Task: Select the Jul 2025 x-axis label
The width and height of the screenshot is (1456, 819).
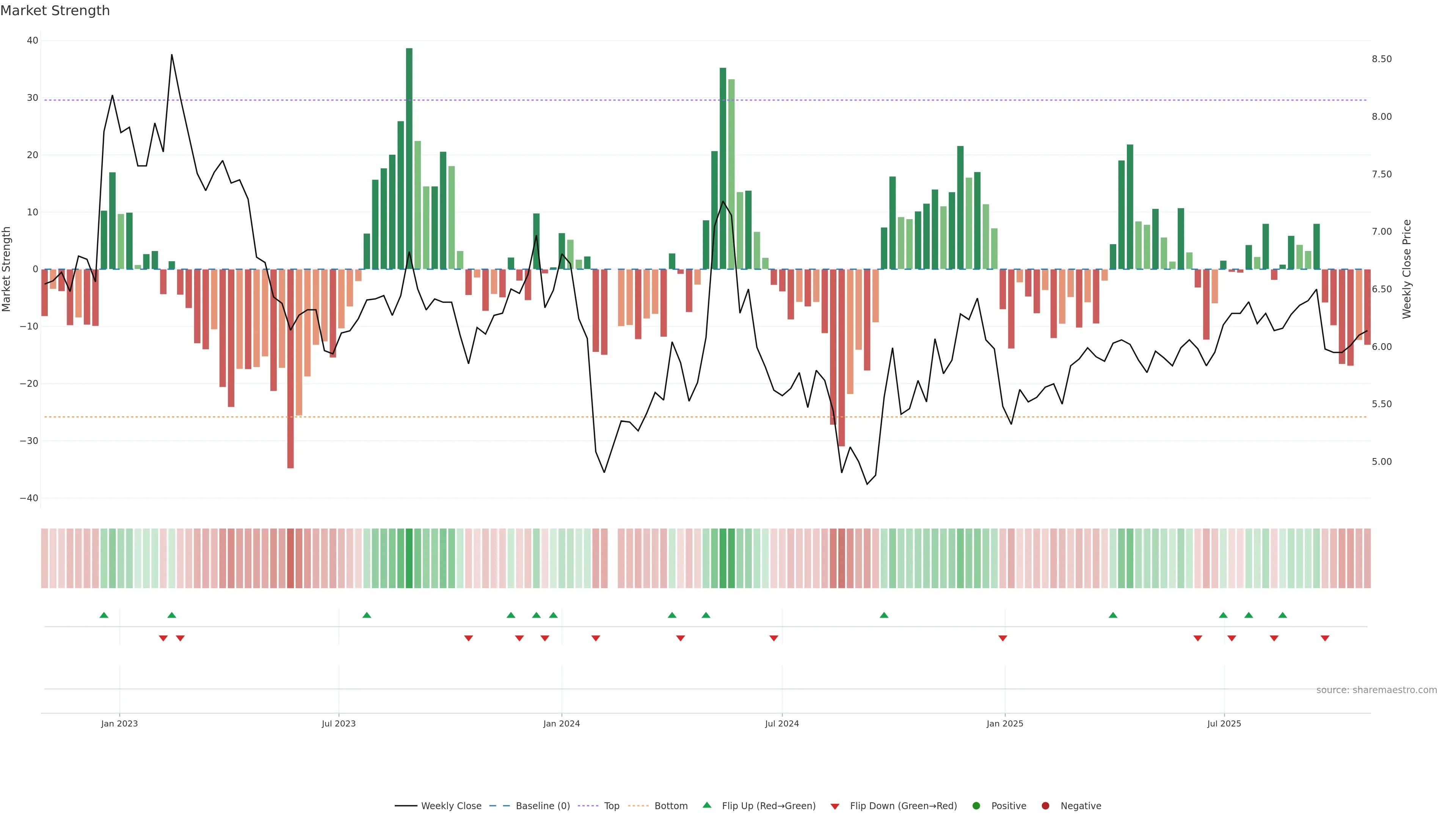Action: coord(1224,723)
